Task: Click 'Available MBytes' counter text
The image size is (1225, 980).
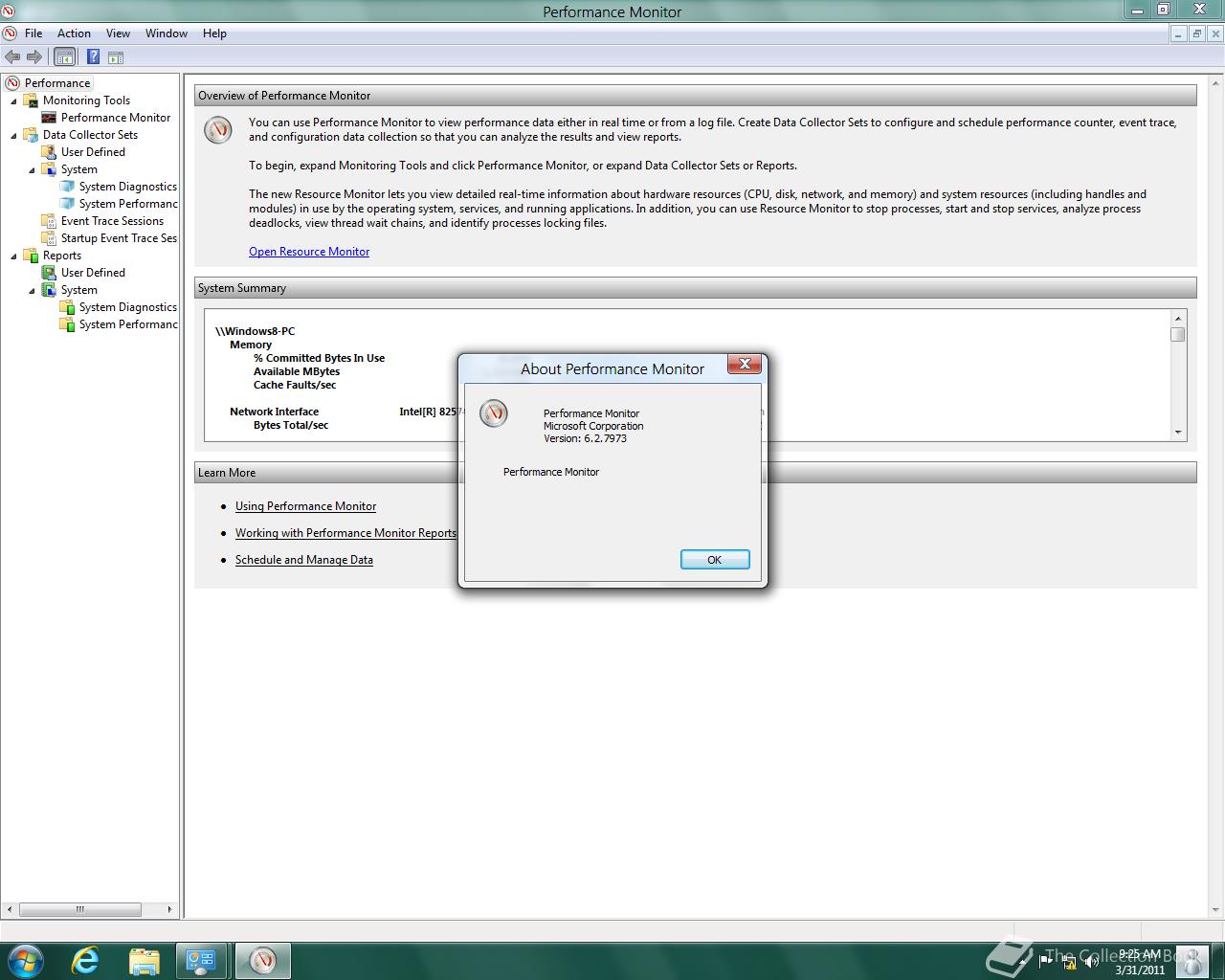Action: click(297, 371)
